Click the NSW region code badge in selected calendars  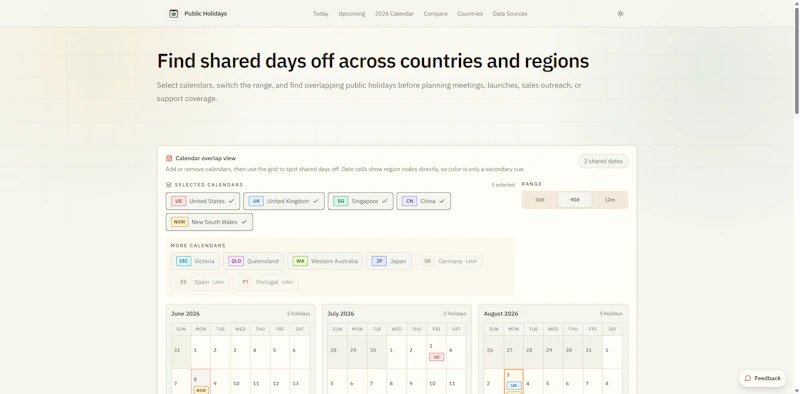pyautogui.click(x=180, y=222)
